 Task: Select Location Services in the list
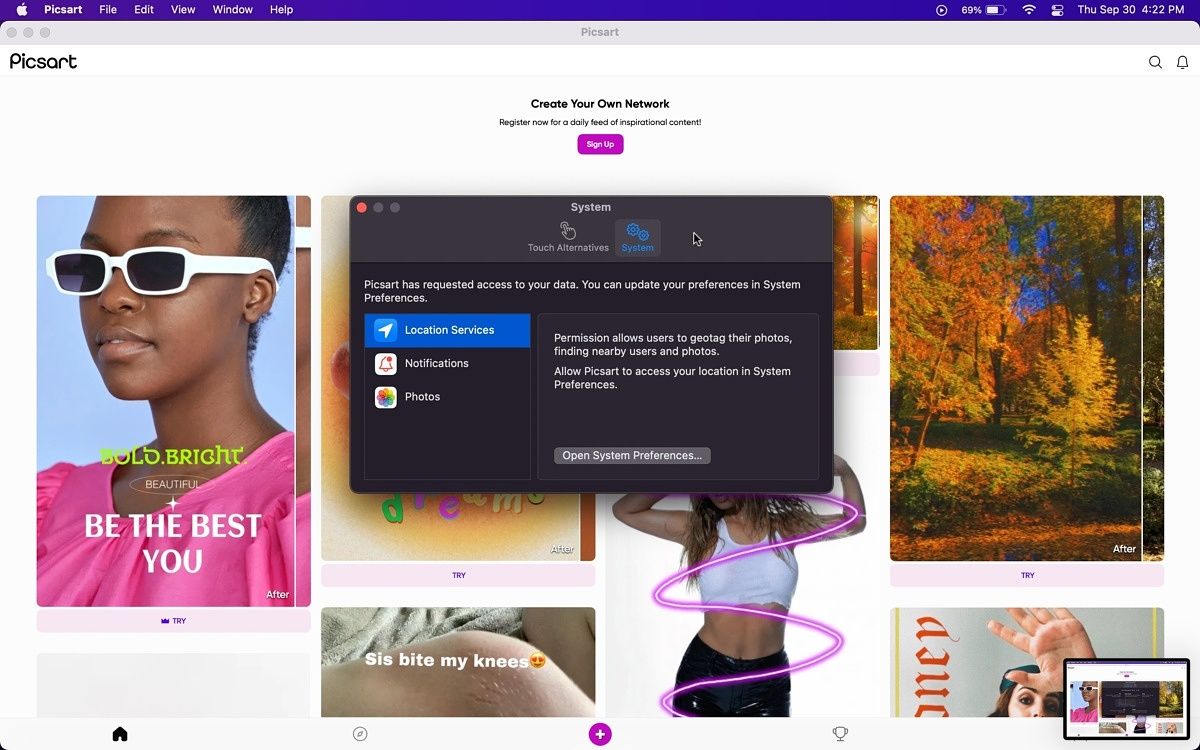447,330
